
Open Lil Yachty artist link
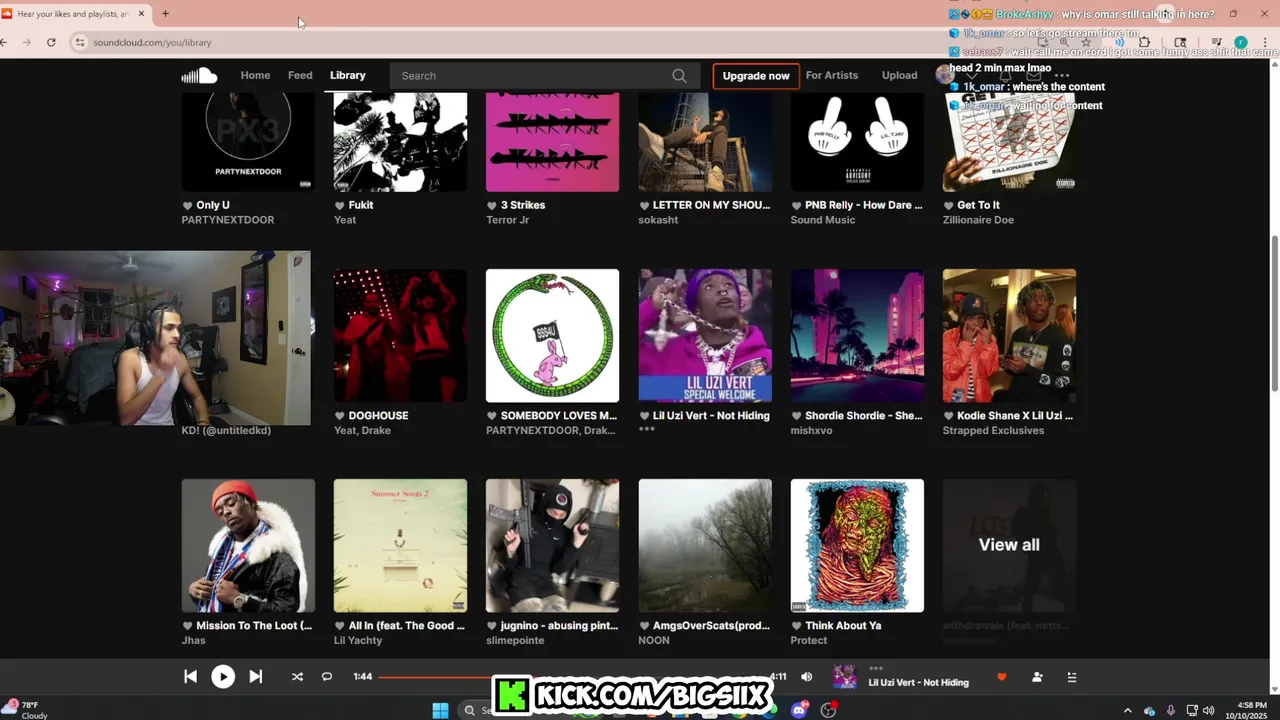[x=358, y=640]
